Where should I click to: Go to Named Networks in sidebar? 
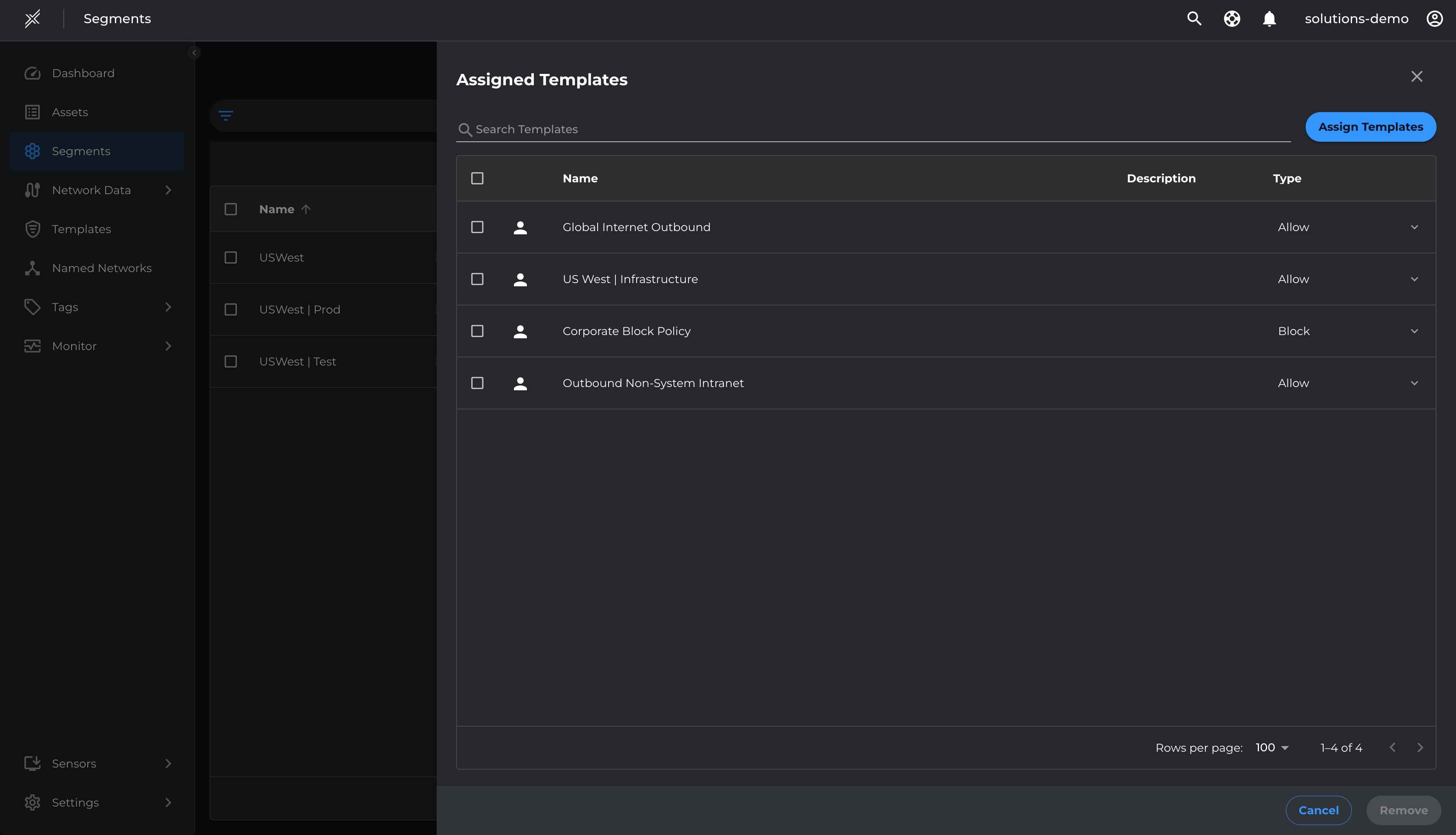pos(102,268)
